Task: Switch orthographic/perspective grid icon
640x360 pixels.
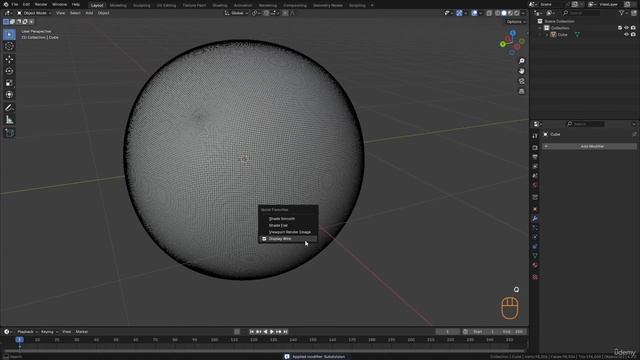Action: point(522,91)
